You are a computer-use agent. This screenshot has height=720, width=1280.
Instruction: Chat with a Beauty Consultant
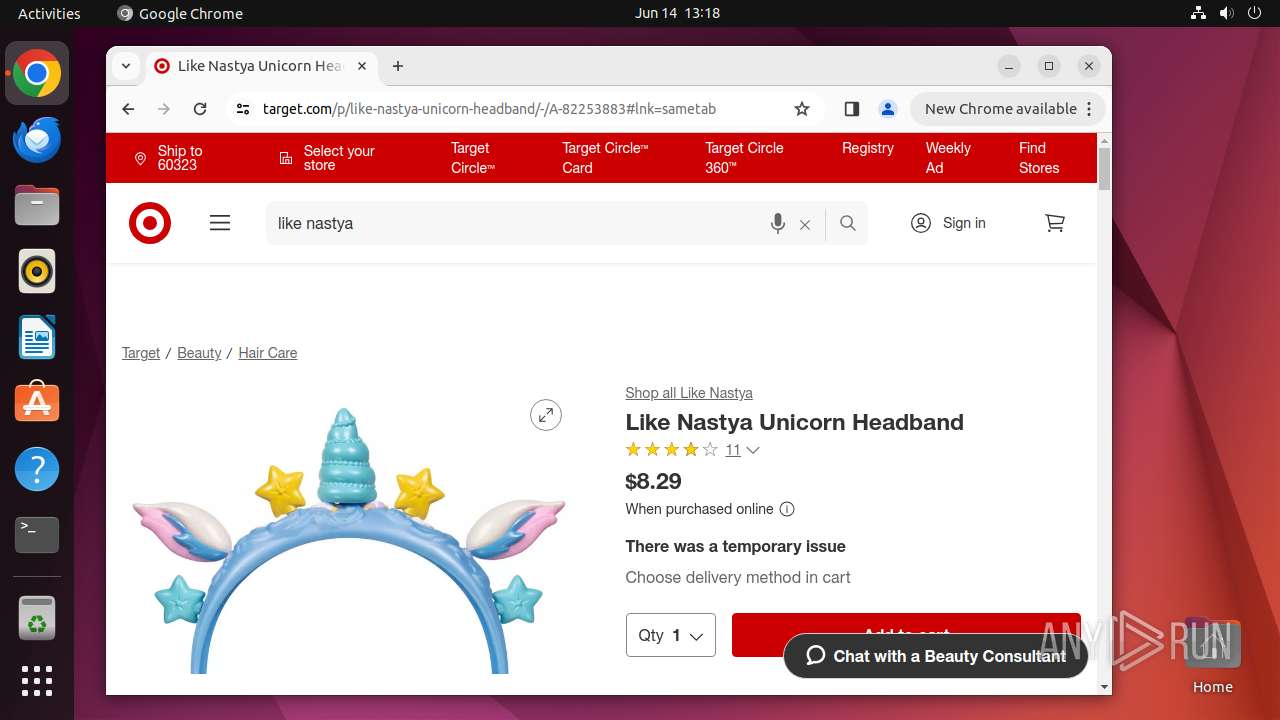(936, 656)
